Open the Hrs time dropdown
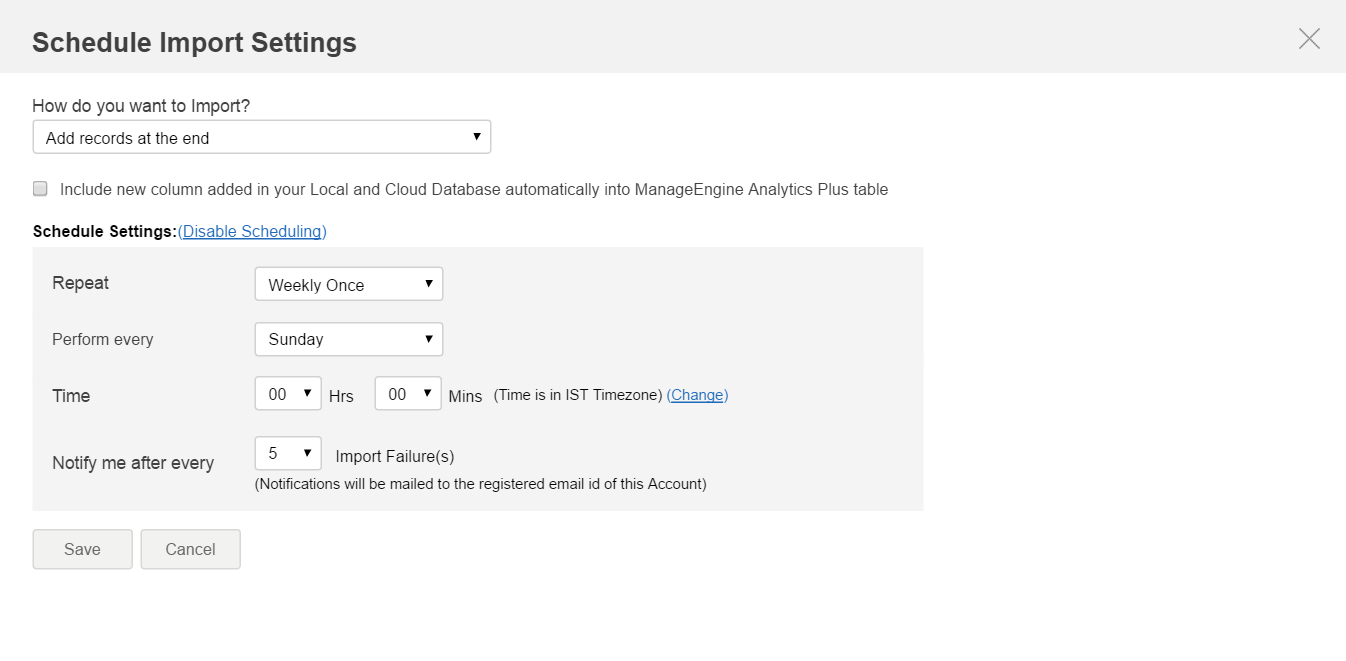Screen dimensions: 1346x661 [288, 394]
